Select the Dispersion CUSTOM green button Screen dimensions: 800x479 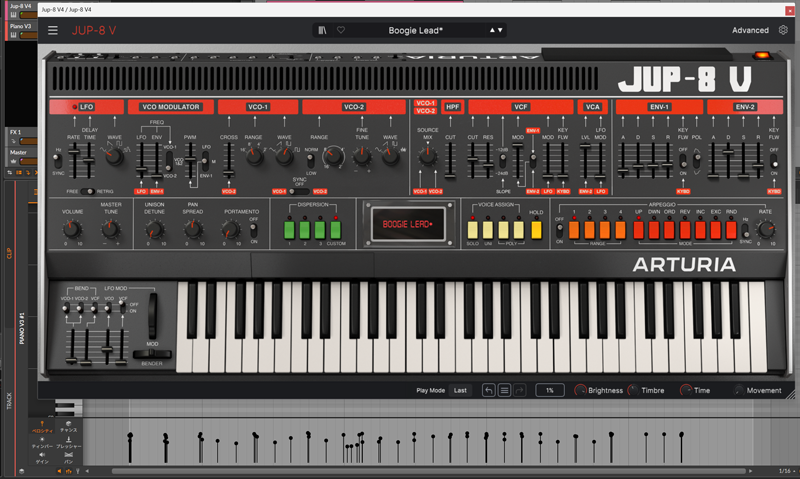[x=335, y=230]
